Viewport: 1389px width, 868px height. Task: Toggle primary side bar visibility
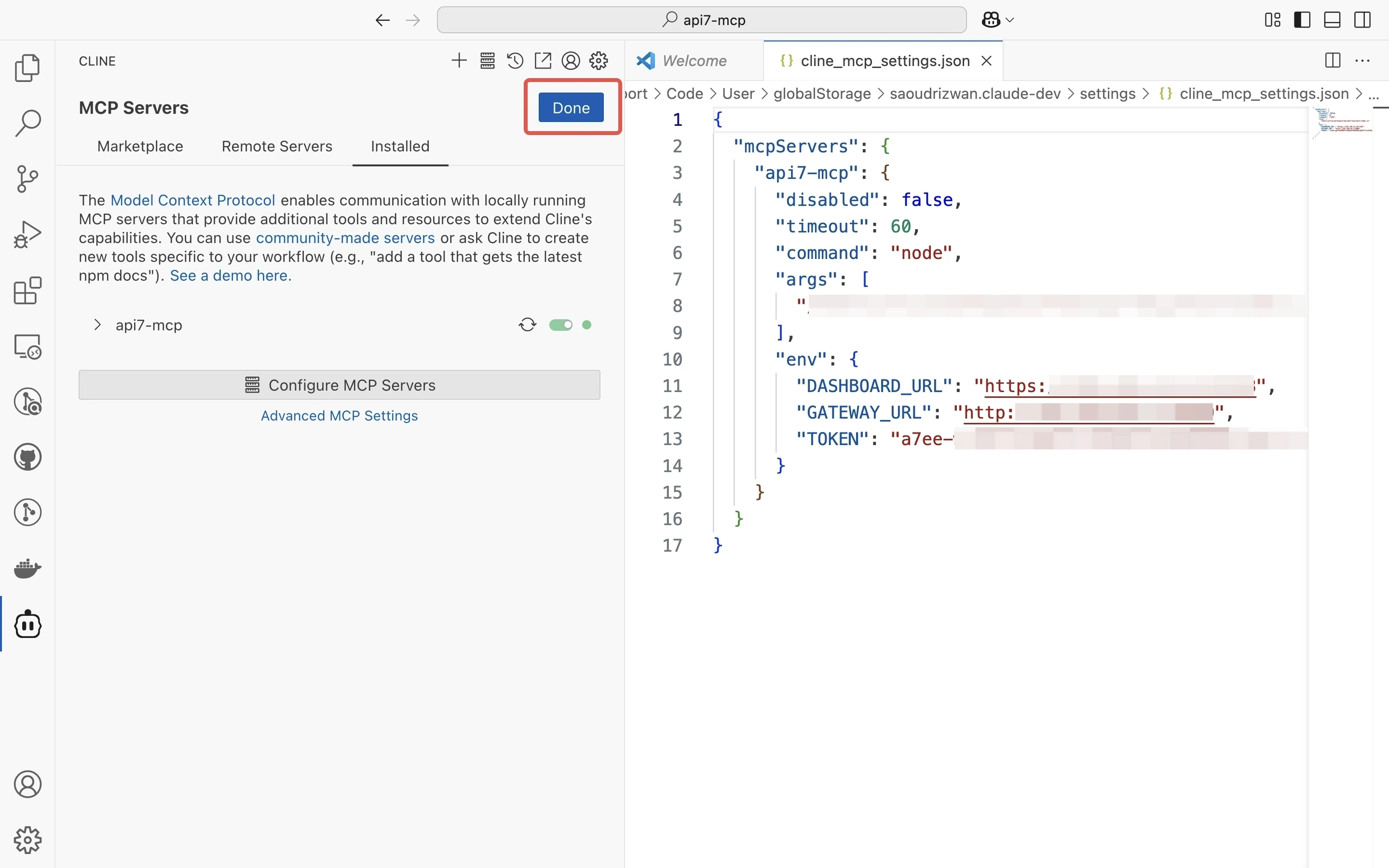coord(1302,20)
